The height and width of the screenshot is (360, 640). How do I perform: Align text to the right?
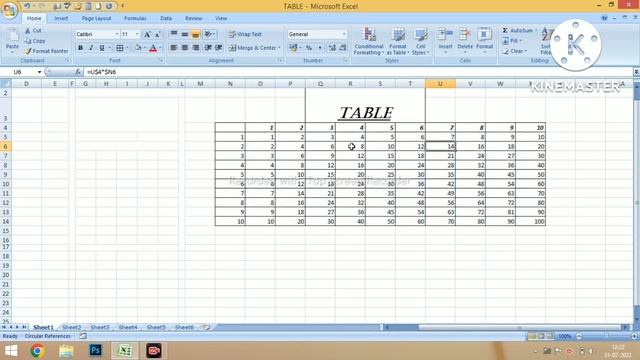click(x=196, y=48)
